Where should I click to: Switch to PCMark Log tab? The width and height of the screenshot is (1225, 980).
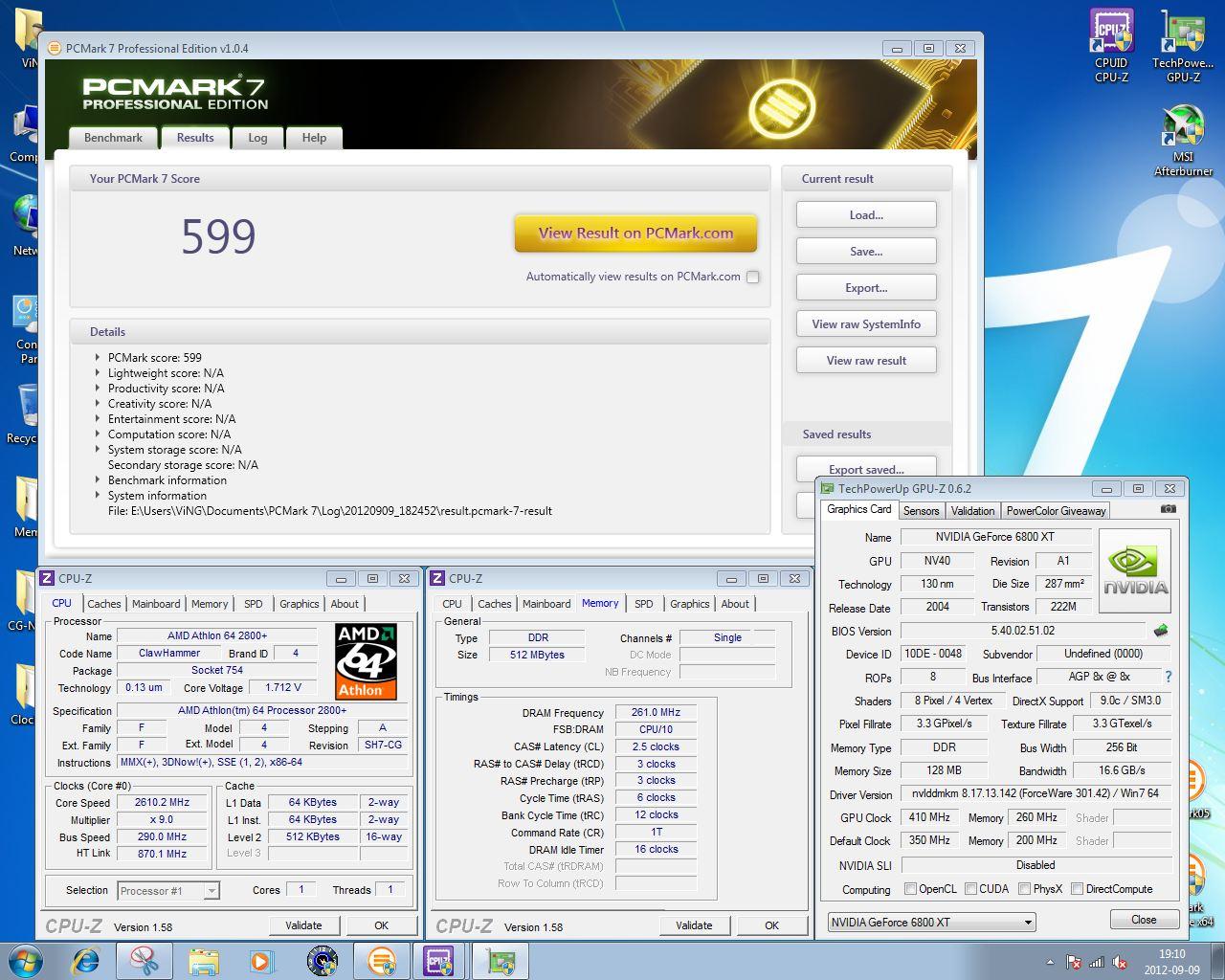257,138
